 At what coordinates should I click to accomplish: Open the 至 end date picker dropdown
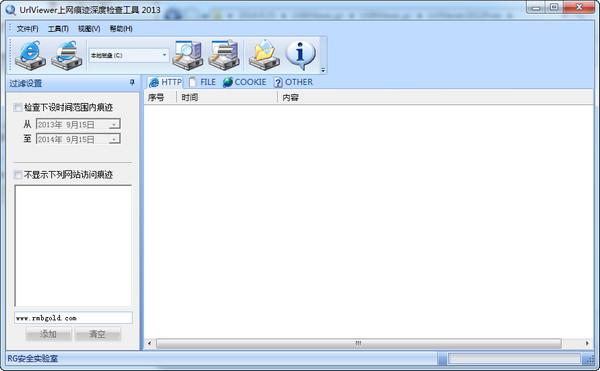(114, 139)
